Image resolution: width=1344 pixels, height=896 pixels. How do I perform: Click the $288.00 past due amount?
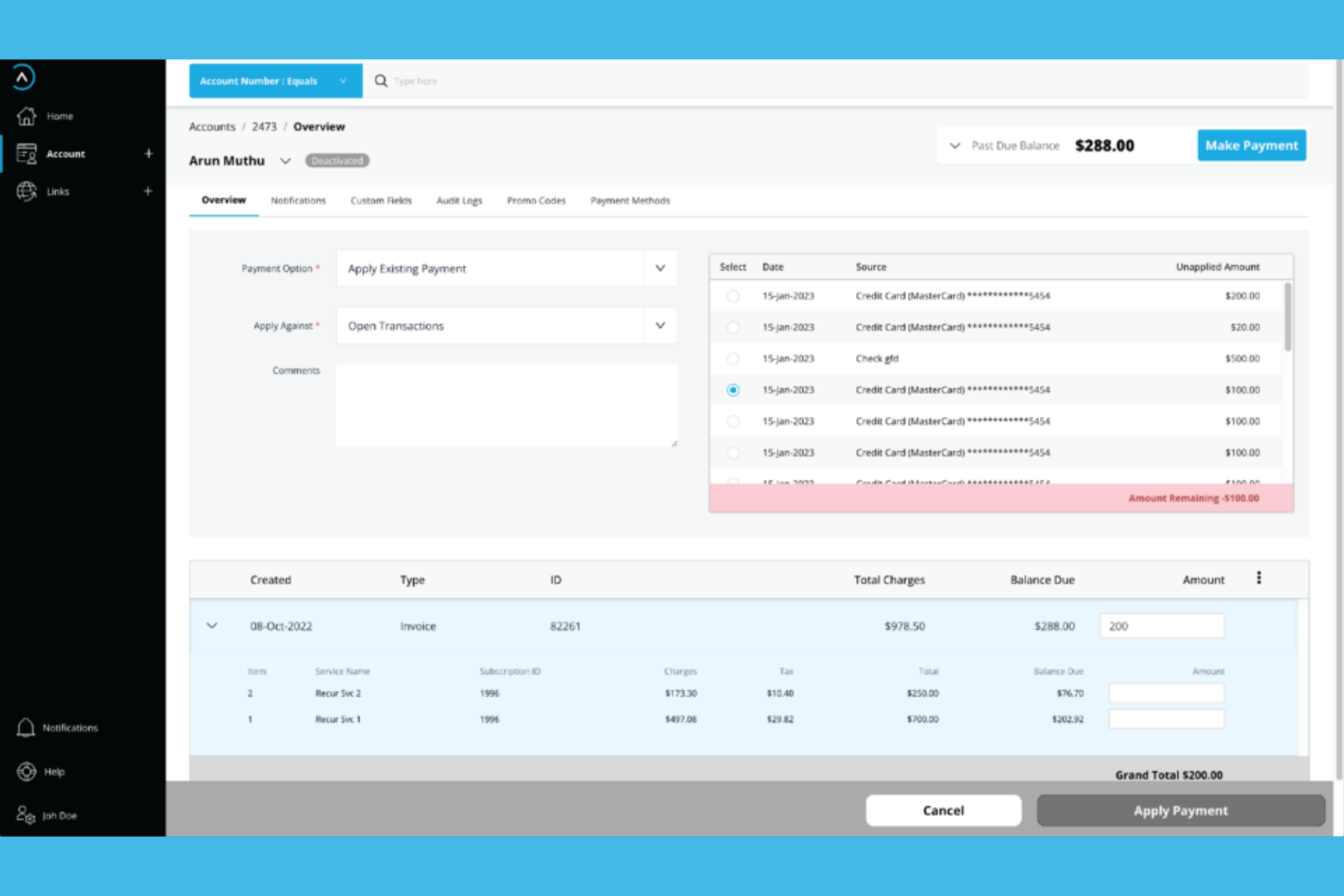point(1104,145)
